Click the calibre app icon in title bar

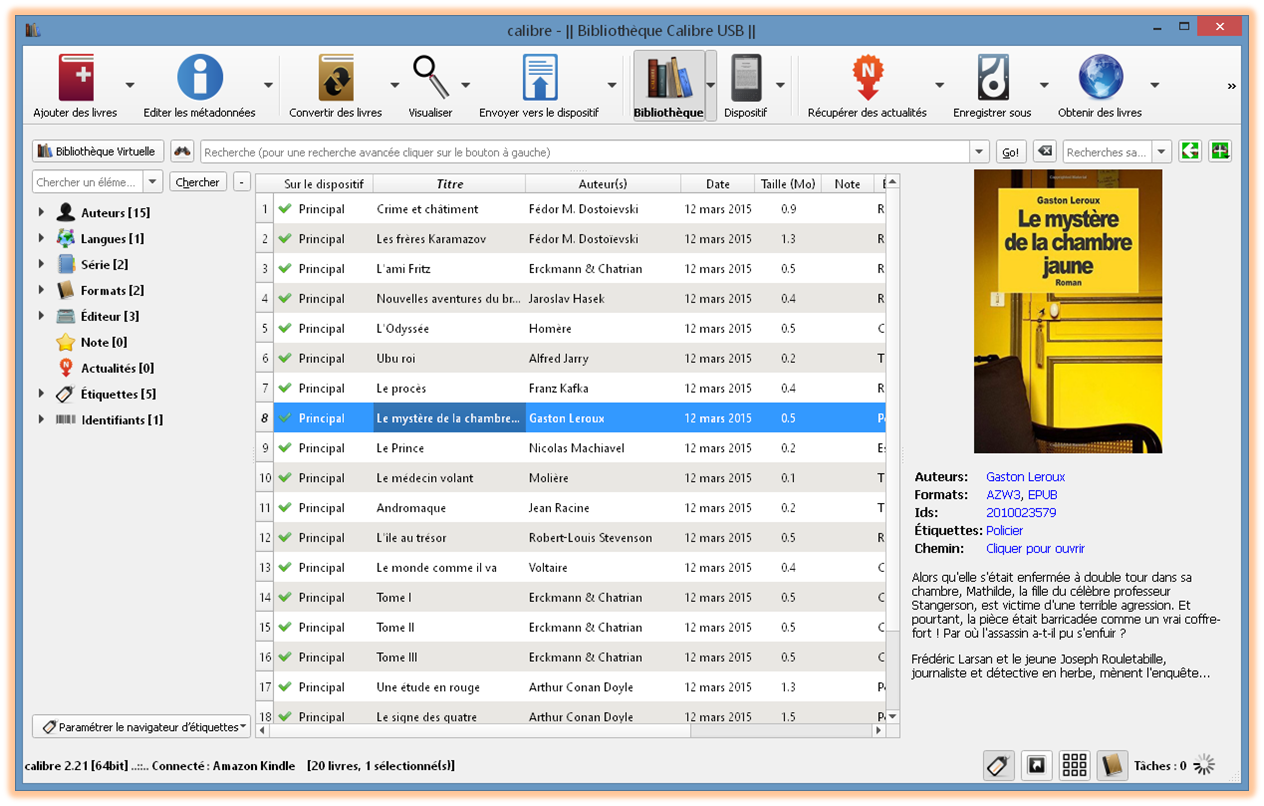click(33, 29)
